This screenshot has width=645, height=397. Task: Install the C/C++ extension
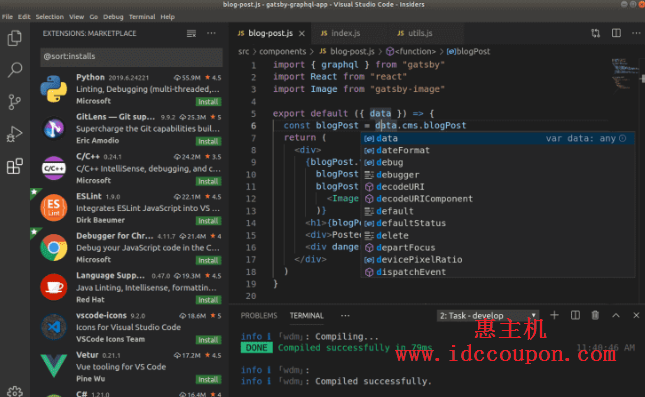[x=208, y=181]
